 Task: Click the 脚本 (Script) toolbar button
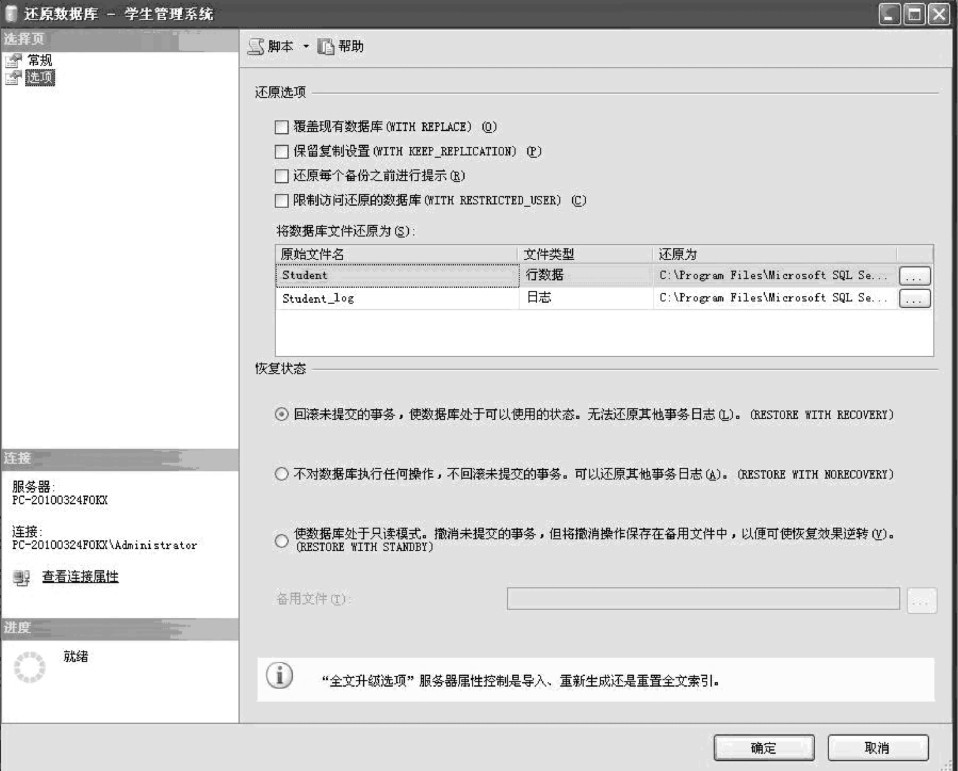pyautogui.click(x=271, y=46)
